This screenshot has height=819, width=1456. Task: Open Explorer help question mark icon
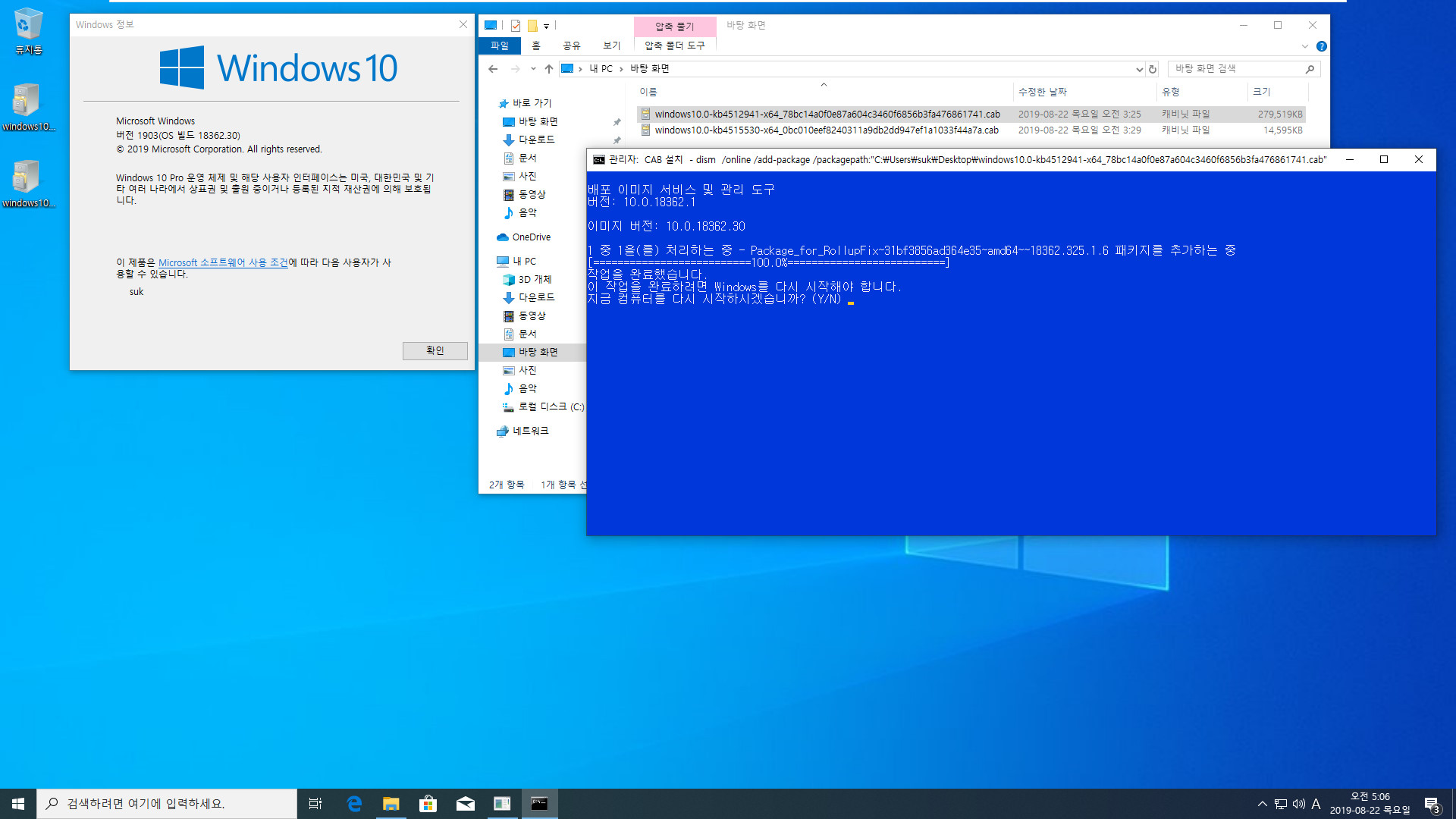(1322, 46)
